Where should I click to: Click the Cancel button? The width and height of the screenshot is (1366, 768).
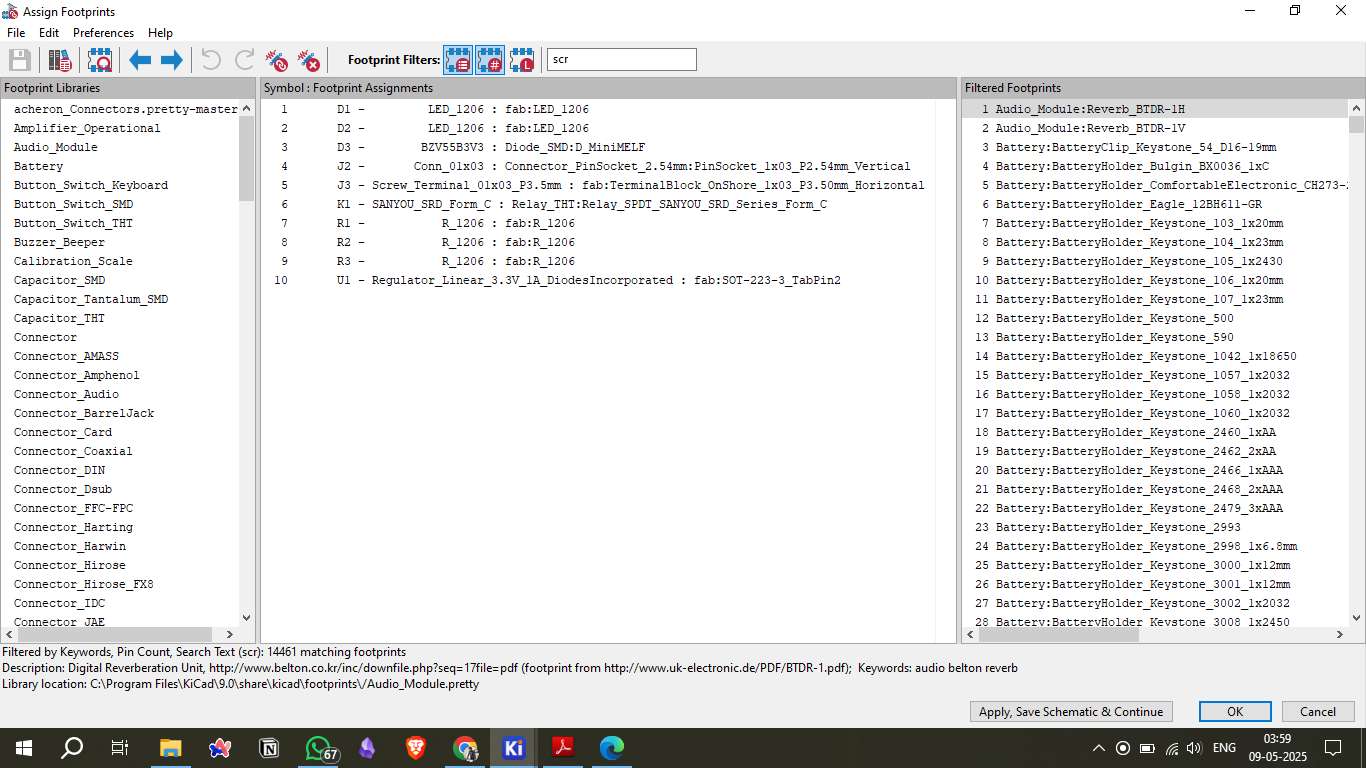click(1318, 712)
